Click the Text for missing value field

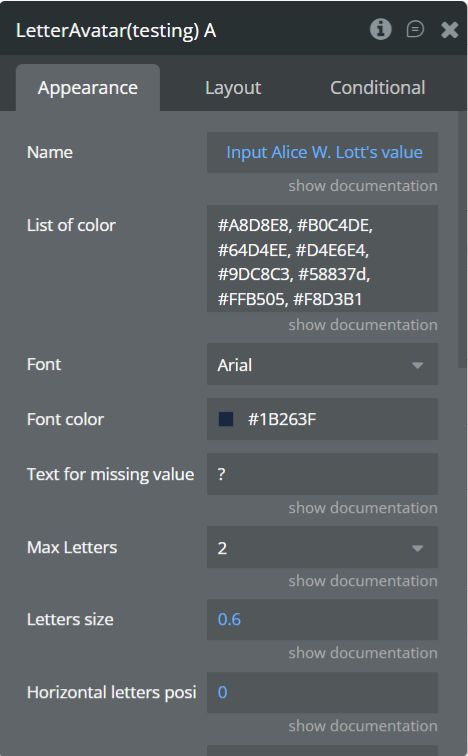tap(322, 474)
